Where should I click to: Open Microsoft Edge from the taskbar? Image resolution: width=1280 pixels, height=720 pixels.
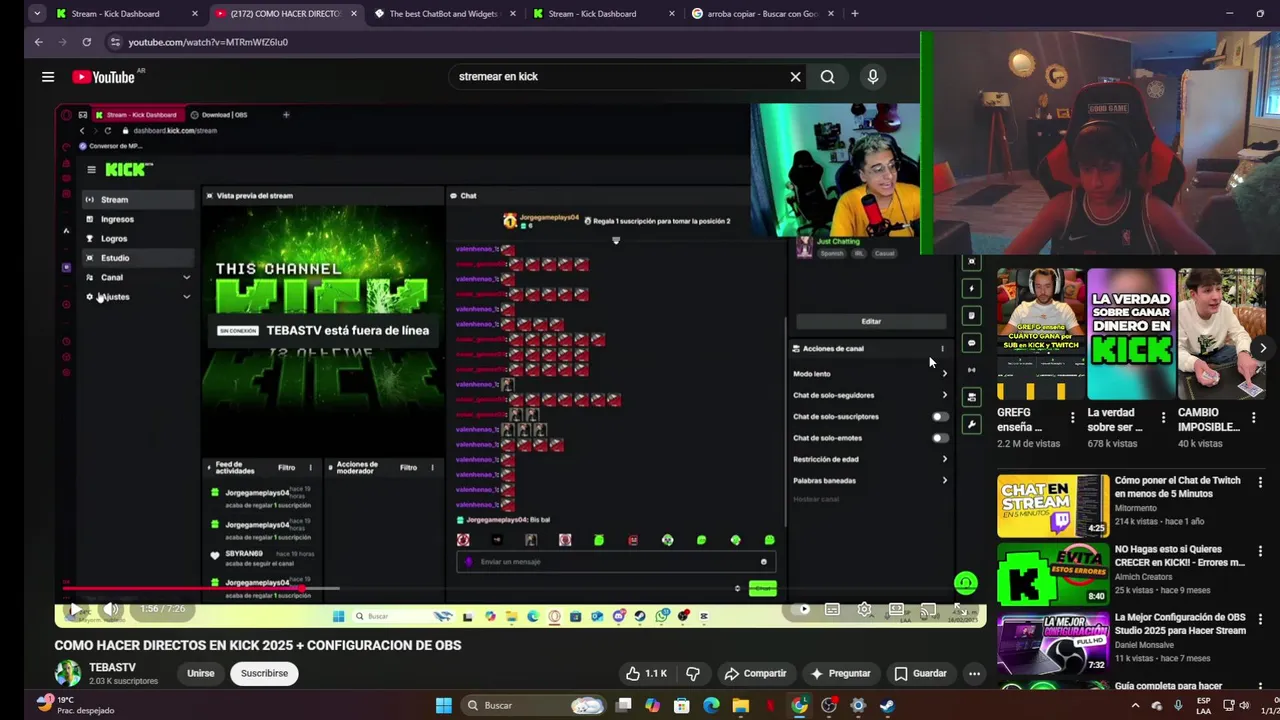coord(711,705)
